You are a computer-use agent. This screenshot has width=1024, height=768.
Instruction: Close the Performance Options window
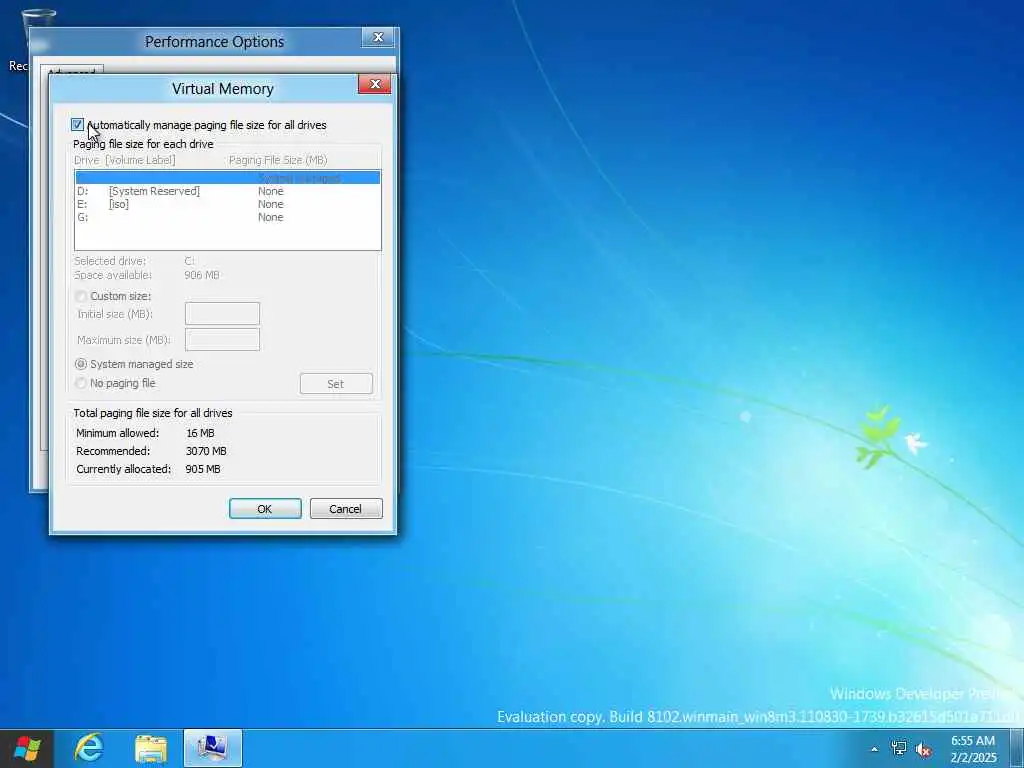(x=378, y=38)
